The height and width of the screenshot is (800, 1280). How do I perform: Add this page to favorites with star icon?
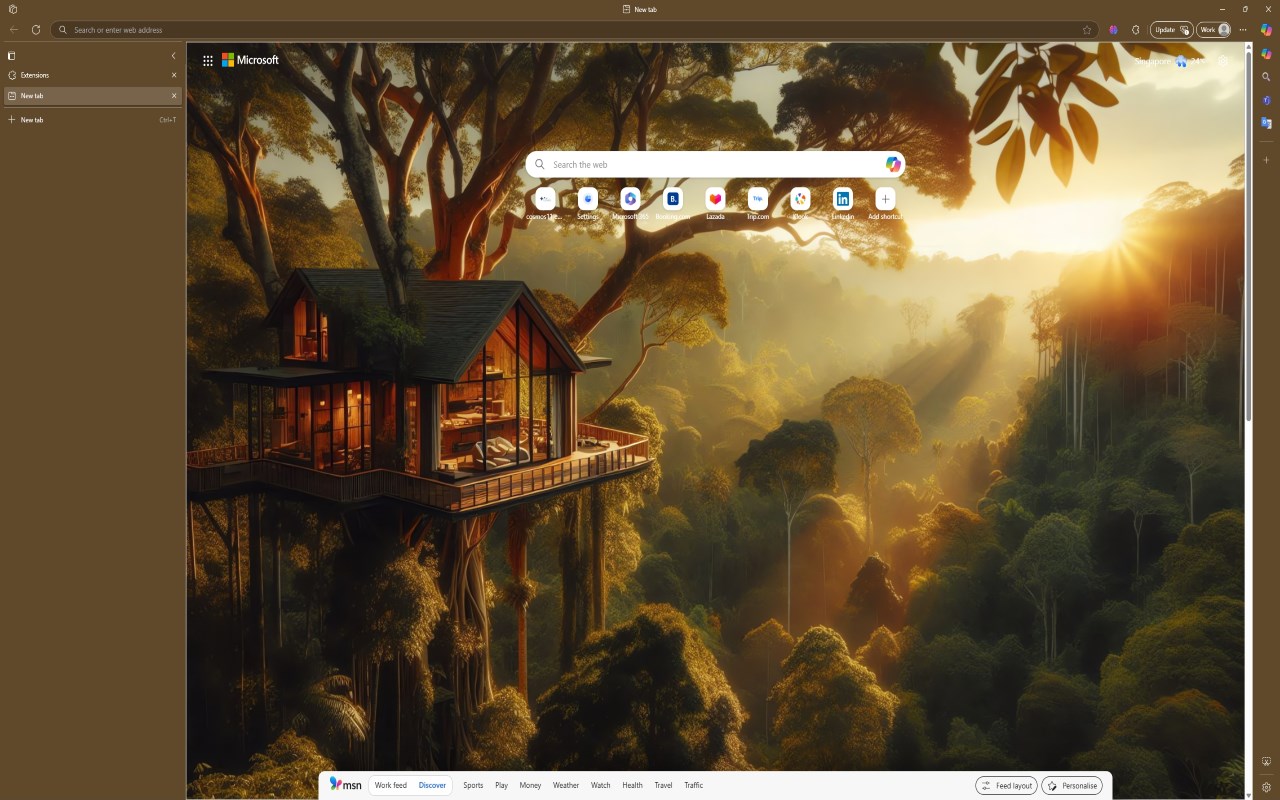pyautogui.click(x=1087, y=30)
